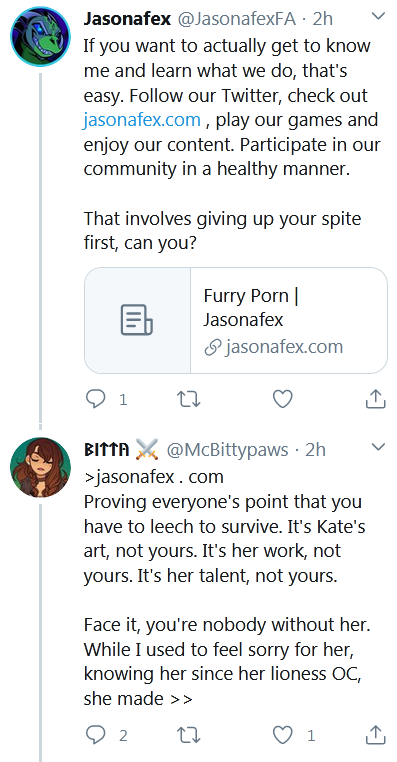Open more options chevron on Jasonafex's tweet
Screen dimensions: 397x762
pyautogui.click(x=378, y=16)
